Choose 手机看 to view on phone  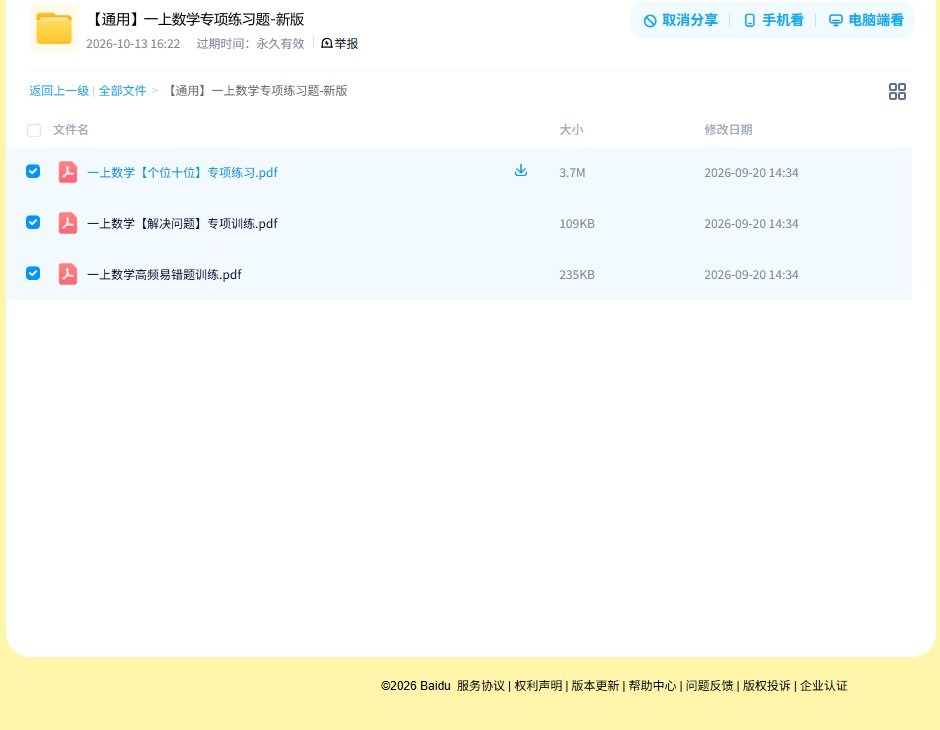click(x=773, y=20)
